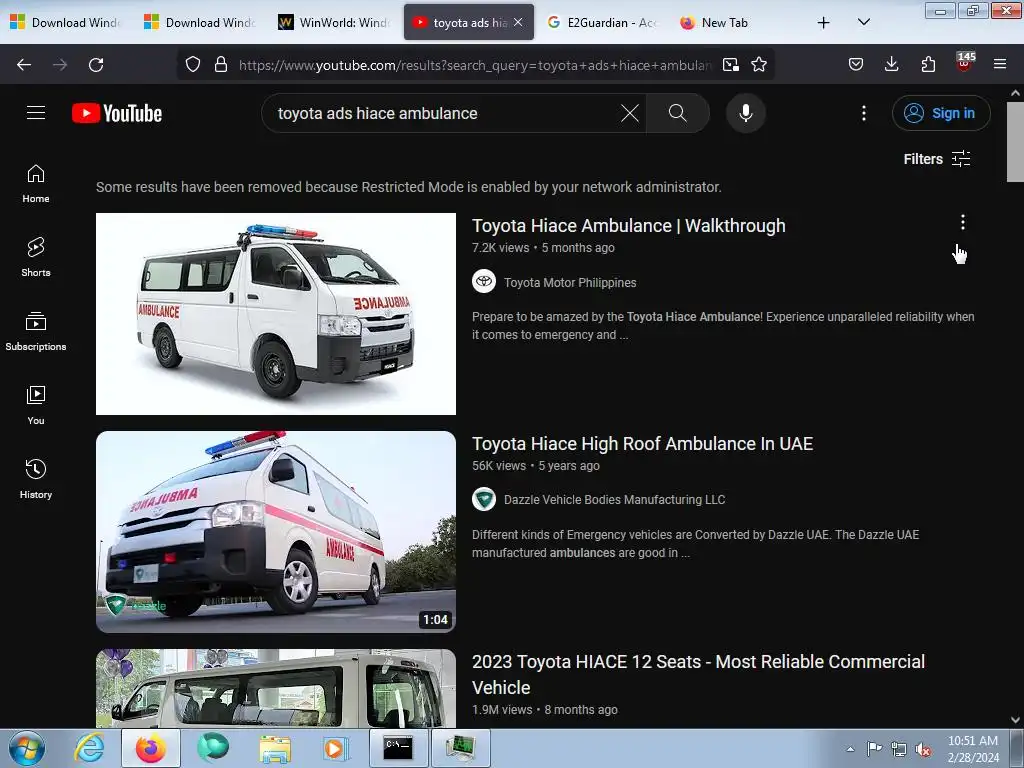Open Toyota Hiace Ambulance Walkthrough title
The image size is (1024, 768).
(x=628, y=226)
